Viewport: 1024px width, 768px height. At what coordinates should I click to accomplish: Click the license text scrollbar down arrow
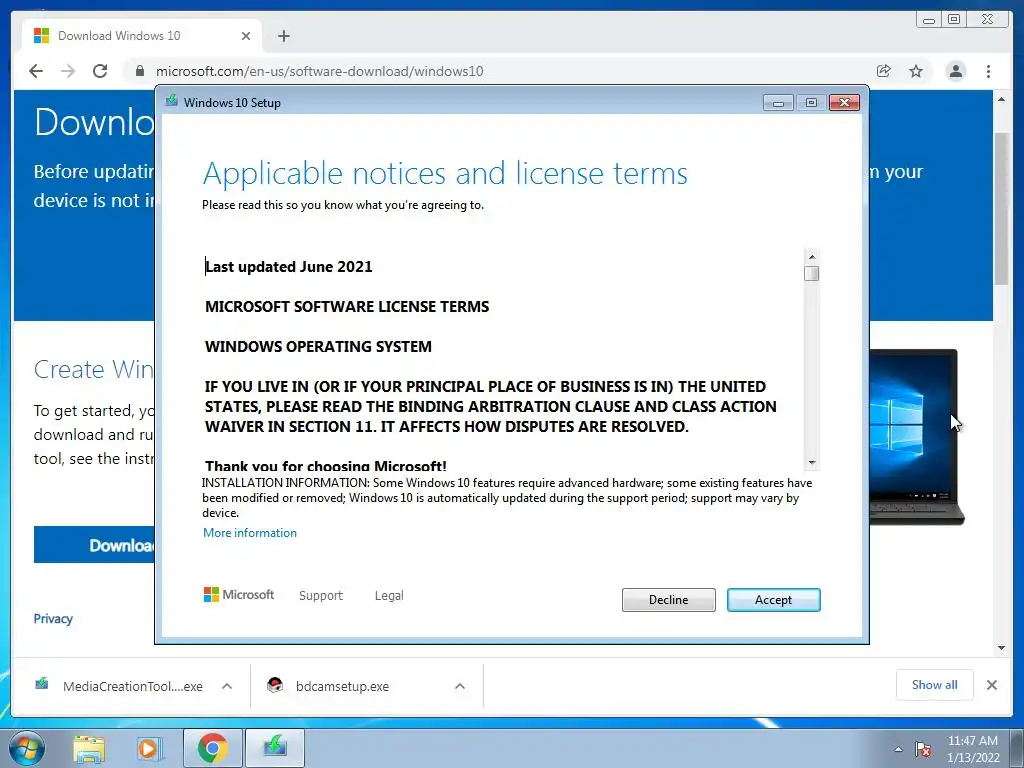tap(812, 462)
